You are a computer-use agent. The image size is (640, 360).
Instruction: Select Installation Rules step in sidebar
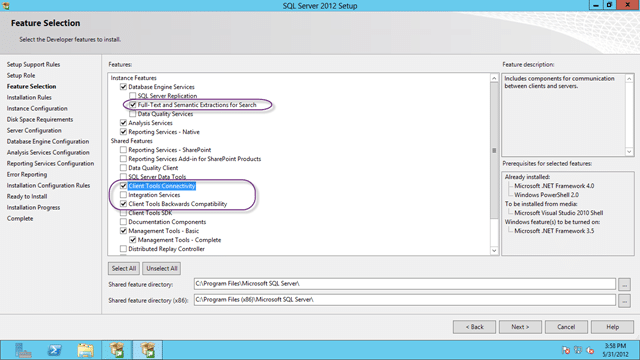tap(29, 98)
